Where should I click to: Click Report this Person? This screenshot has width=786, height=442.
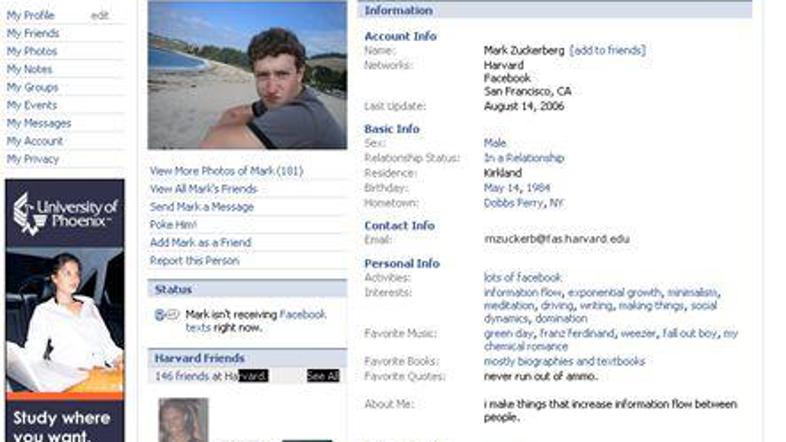[194, 261]
